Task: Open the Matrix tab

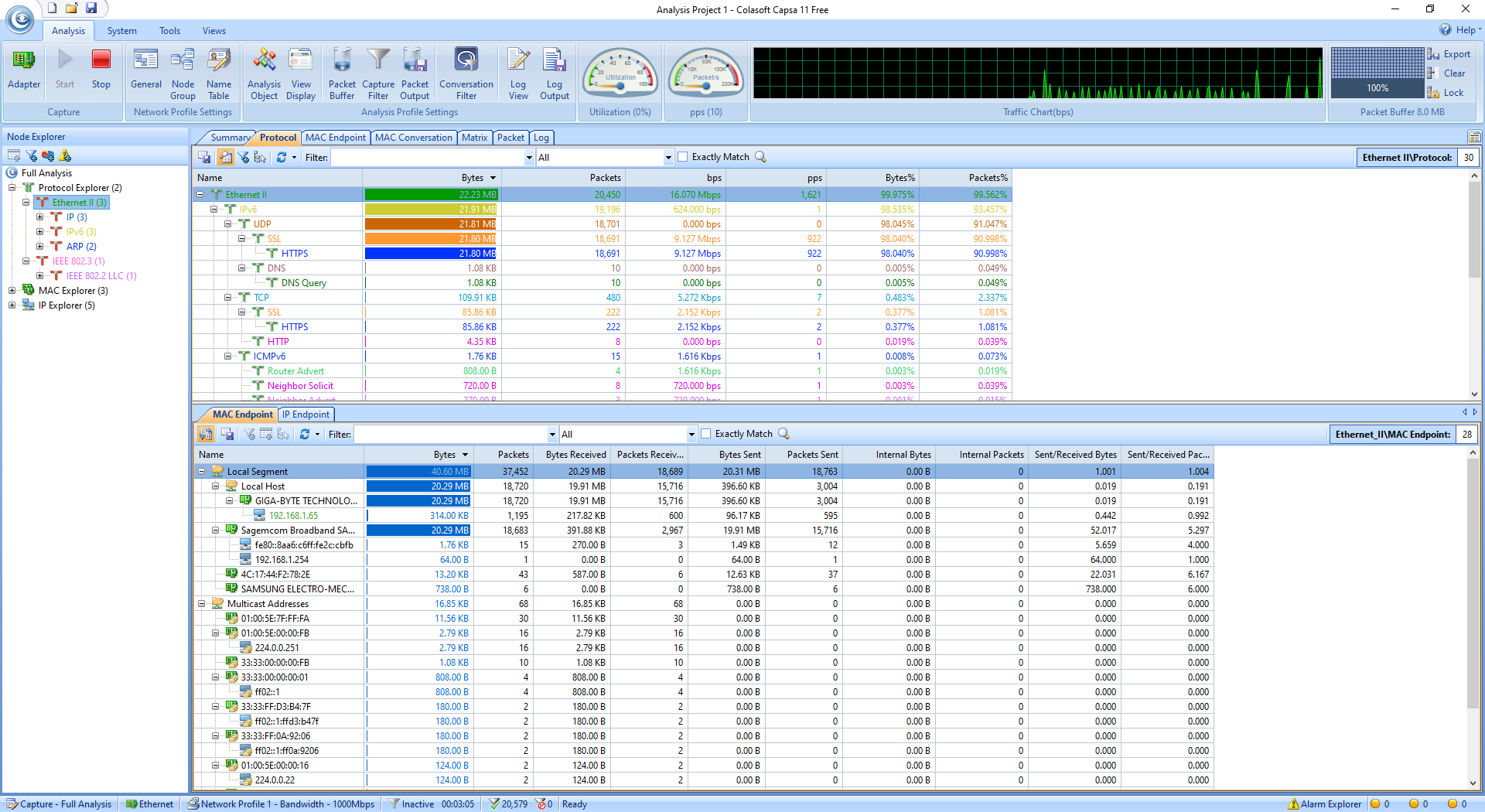Action: (x=474, y=138)
